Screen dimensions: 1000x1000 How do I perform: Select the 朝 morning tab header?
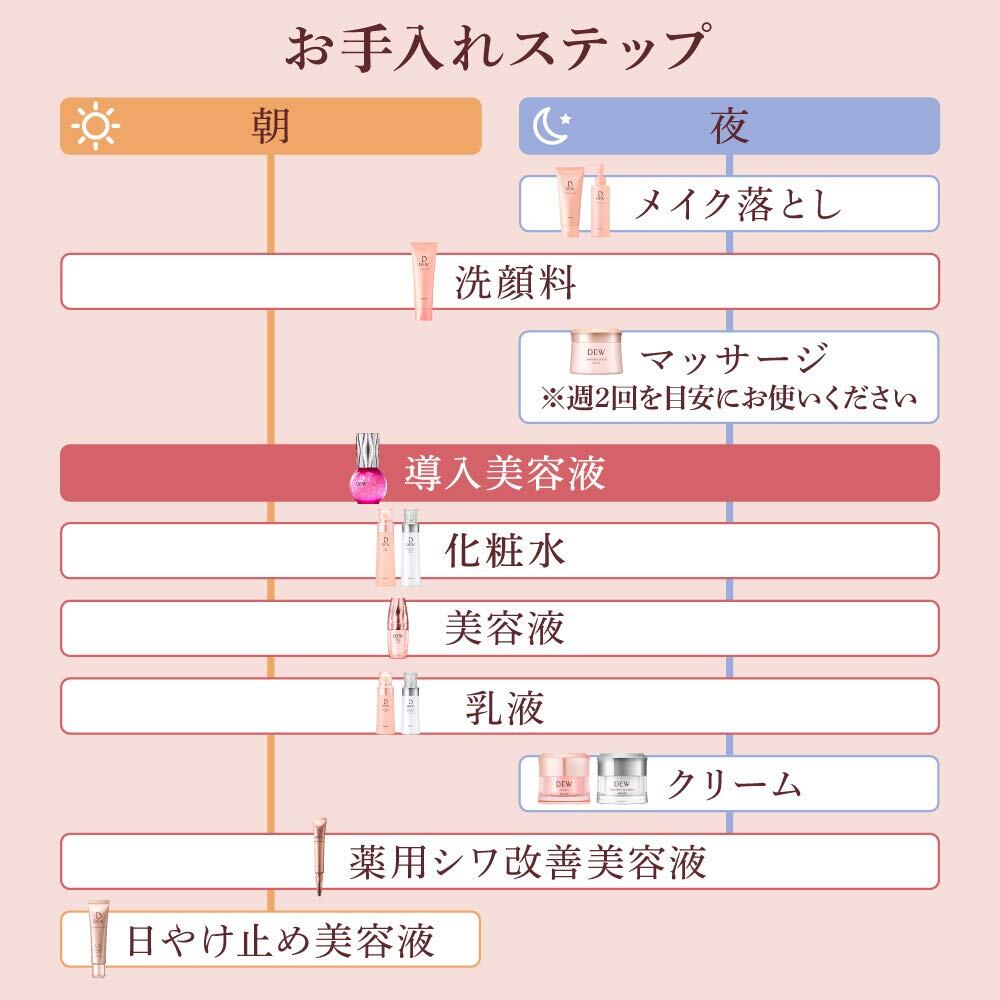[x=270, y=126]
